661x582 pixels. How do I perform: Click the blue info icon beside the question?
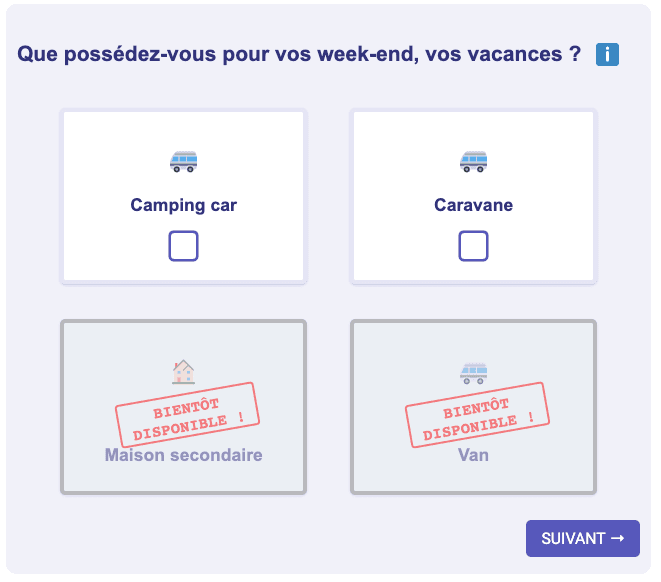(607, 55)
